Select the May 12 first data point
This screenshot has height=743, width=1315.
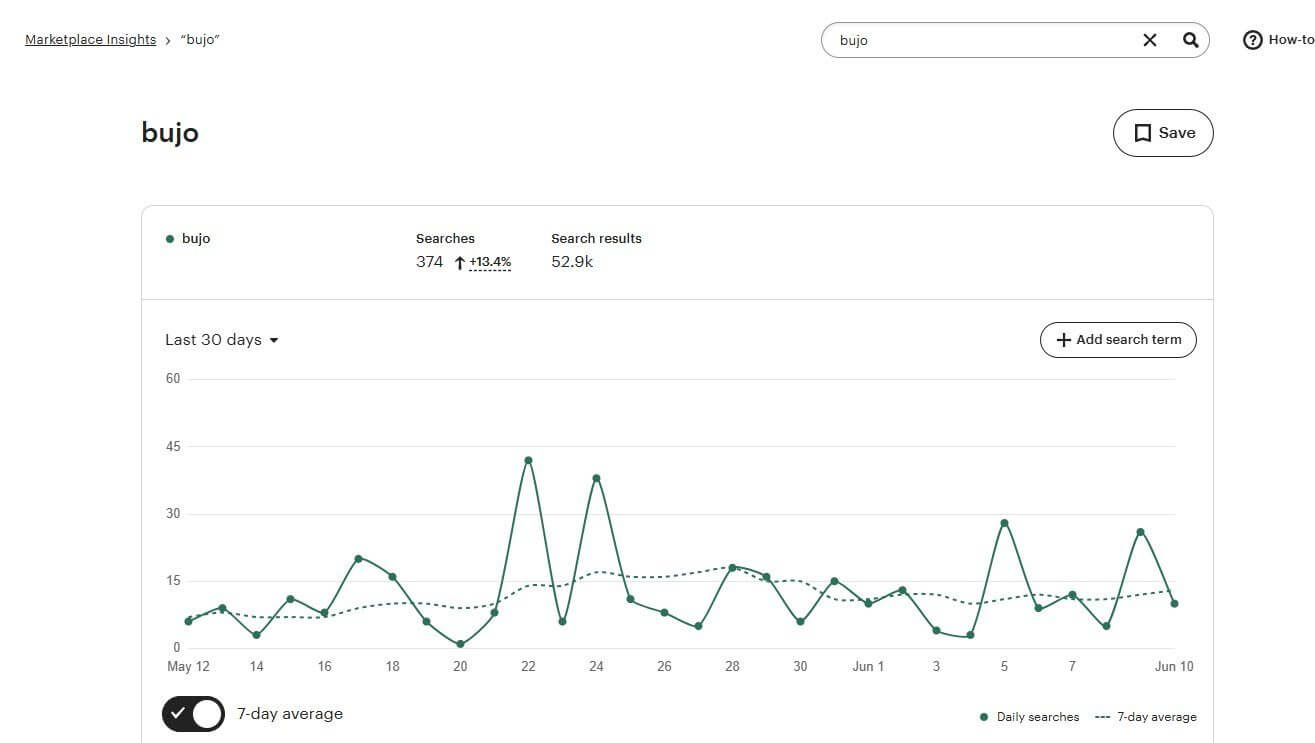point(188,621)
